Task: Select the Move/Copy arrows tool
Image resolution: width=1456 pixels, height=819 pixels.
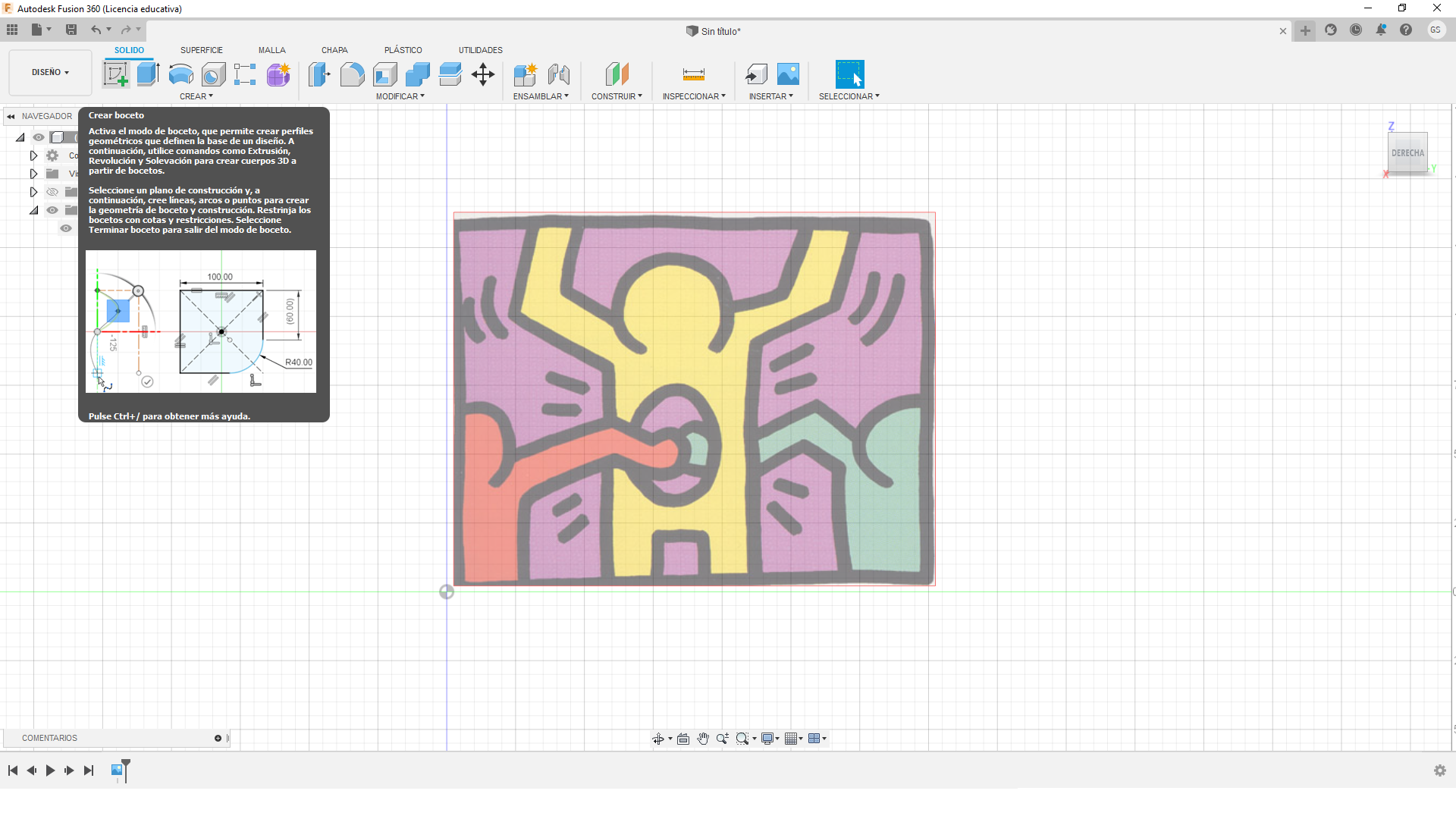Action: 483,74
